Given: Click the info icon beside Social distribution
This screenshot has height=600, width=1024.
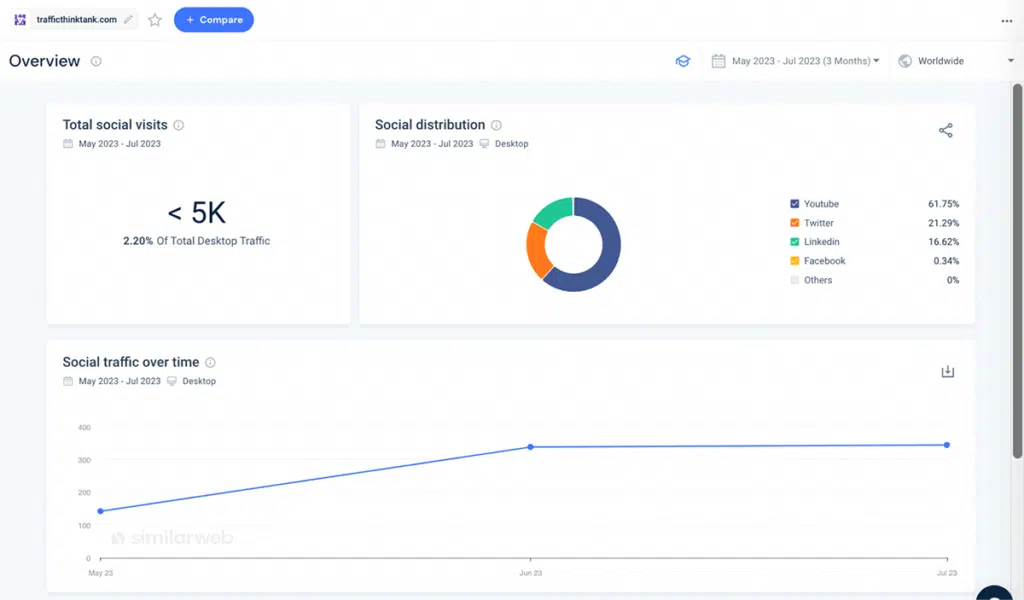Looking at the screenshot, I should click(x=496, y=125).
